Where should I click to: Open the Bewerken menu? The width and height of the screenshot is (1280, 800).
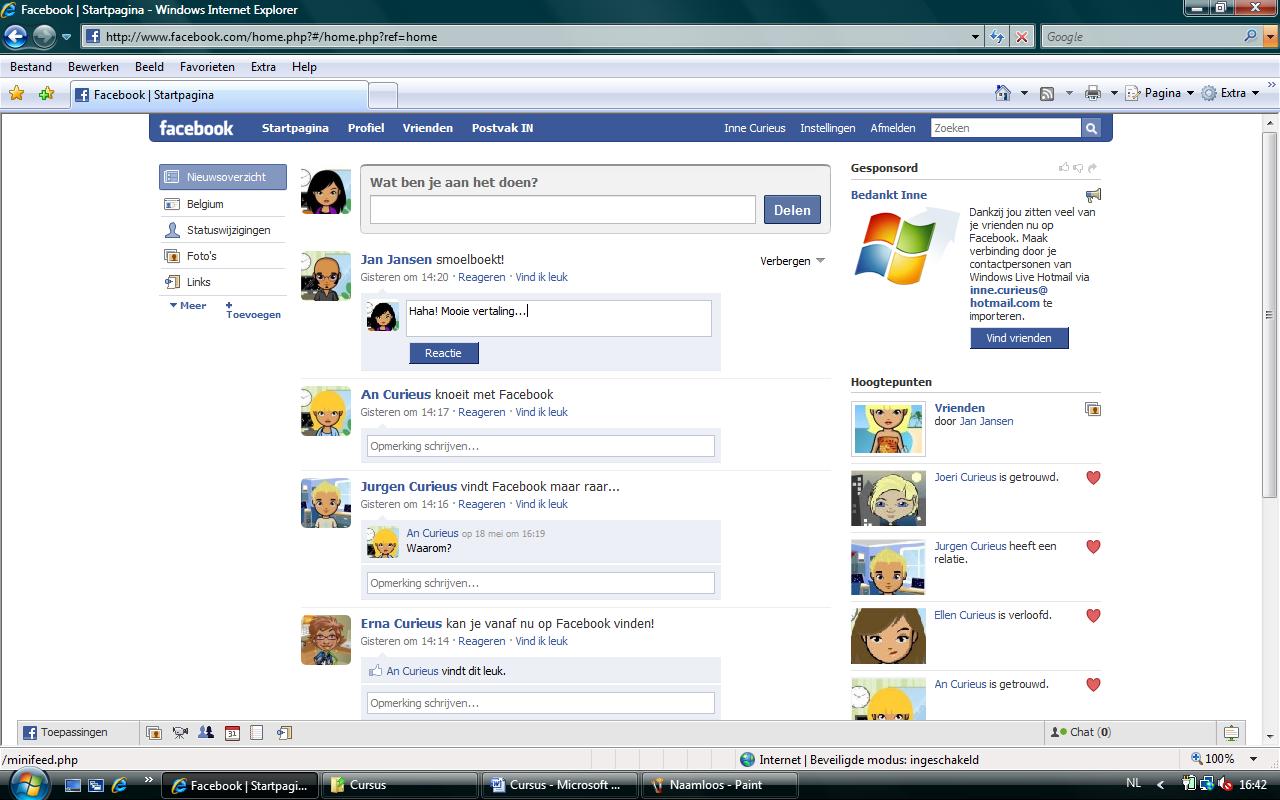93,67
